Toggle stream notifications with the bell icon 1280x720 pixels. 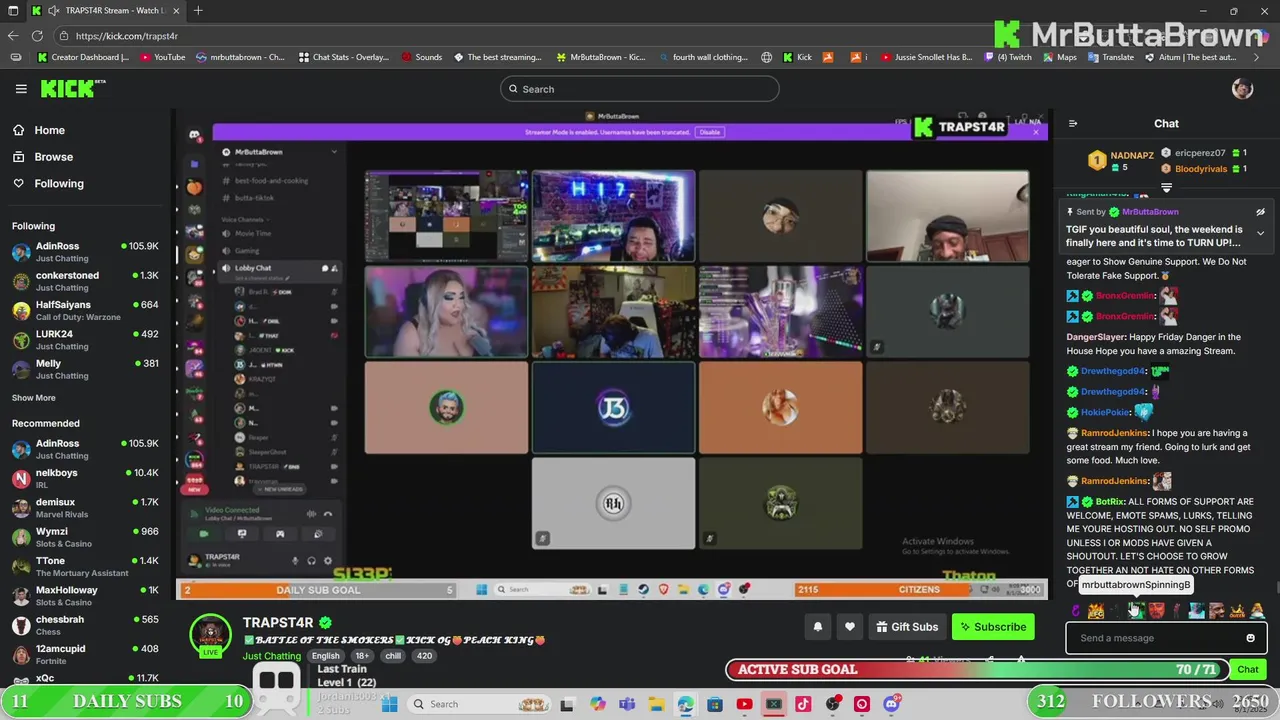tap(817, 627)
